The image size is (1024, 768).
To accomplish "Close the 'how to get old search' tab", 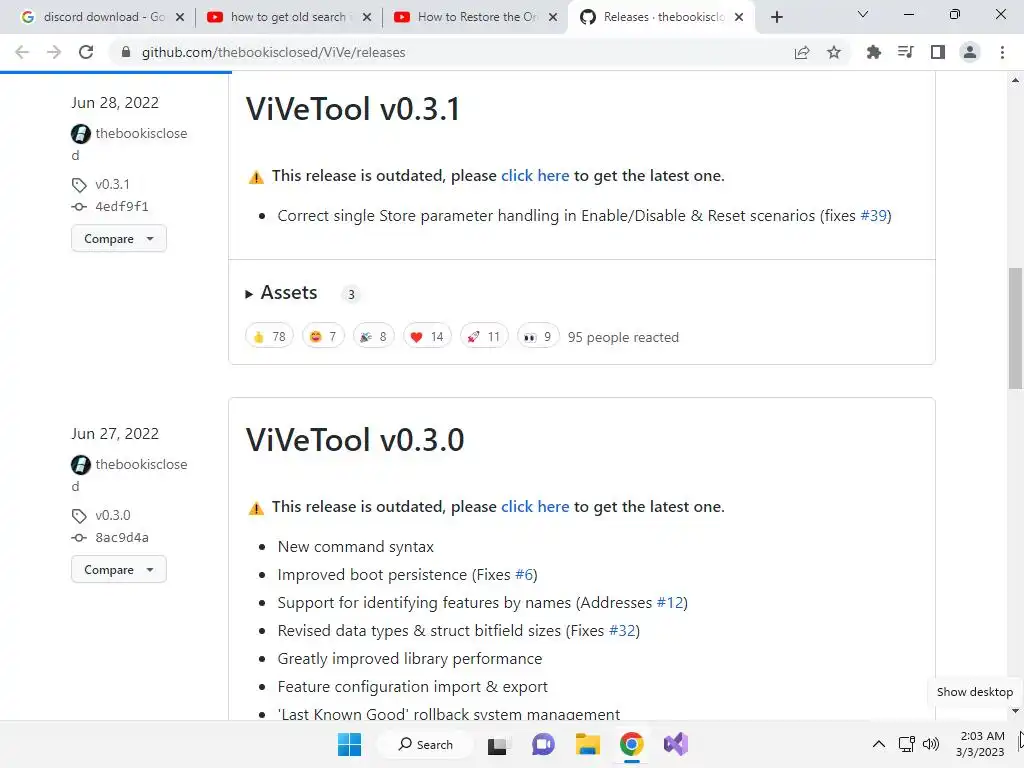I will tap(367, 17).
